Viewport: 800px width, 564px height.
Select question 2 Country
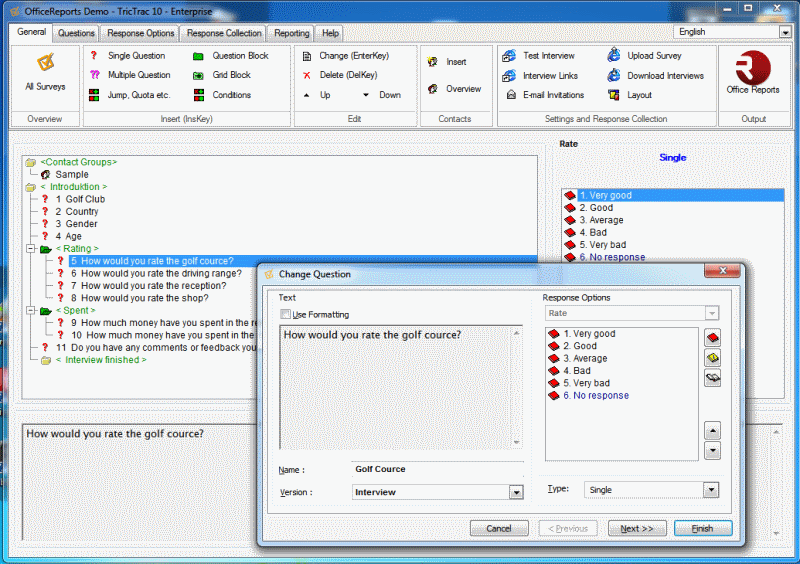coord(77,211)
